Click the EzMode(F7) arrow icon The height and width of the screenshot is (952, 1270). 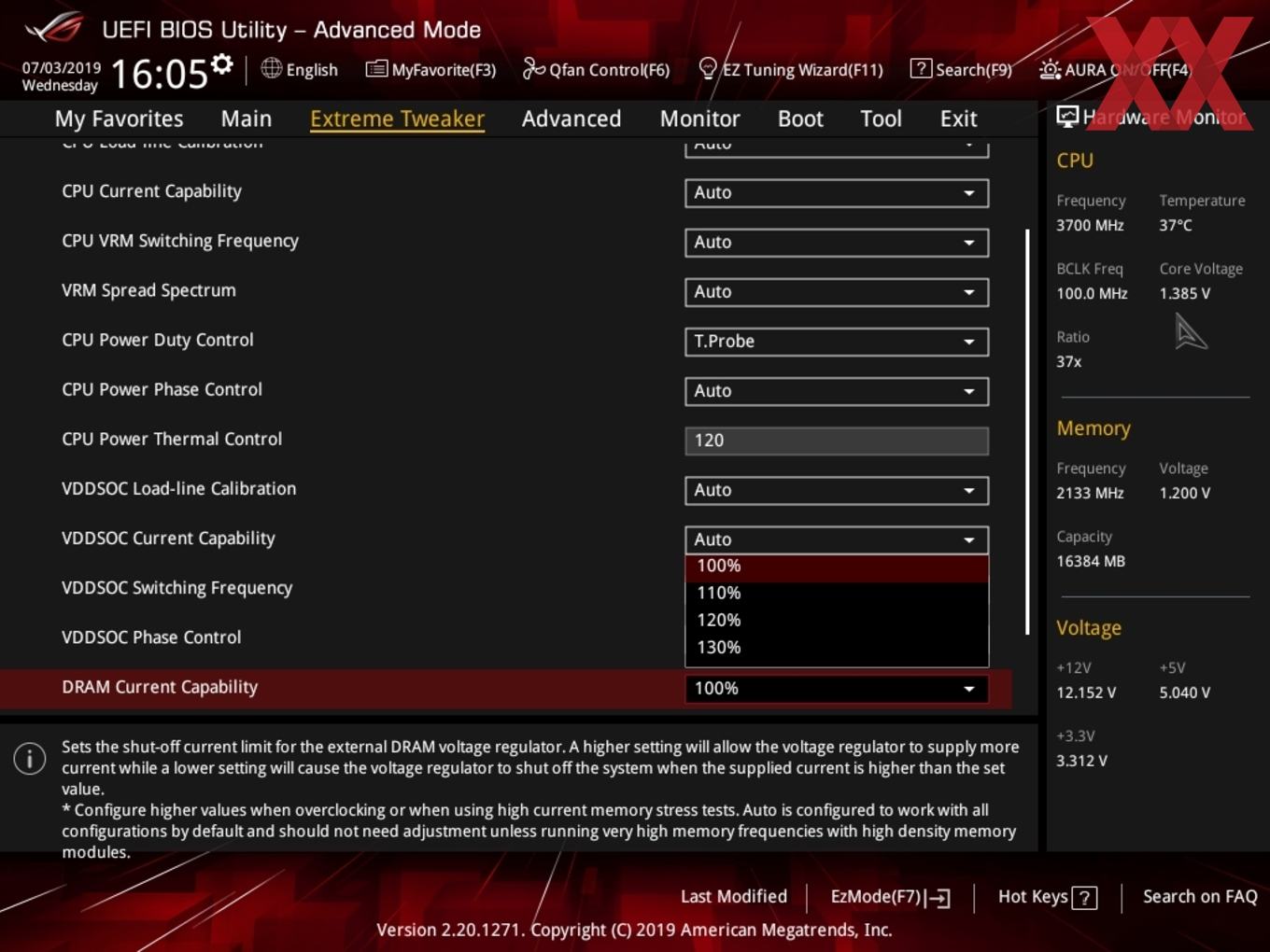tap(938, 898)
